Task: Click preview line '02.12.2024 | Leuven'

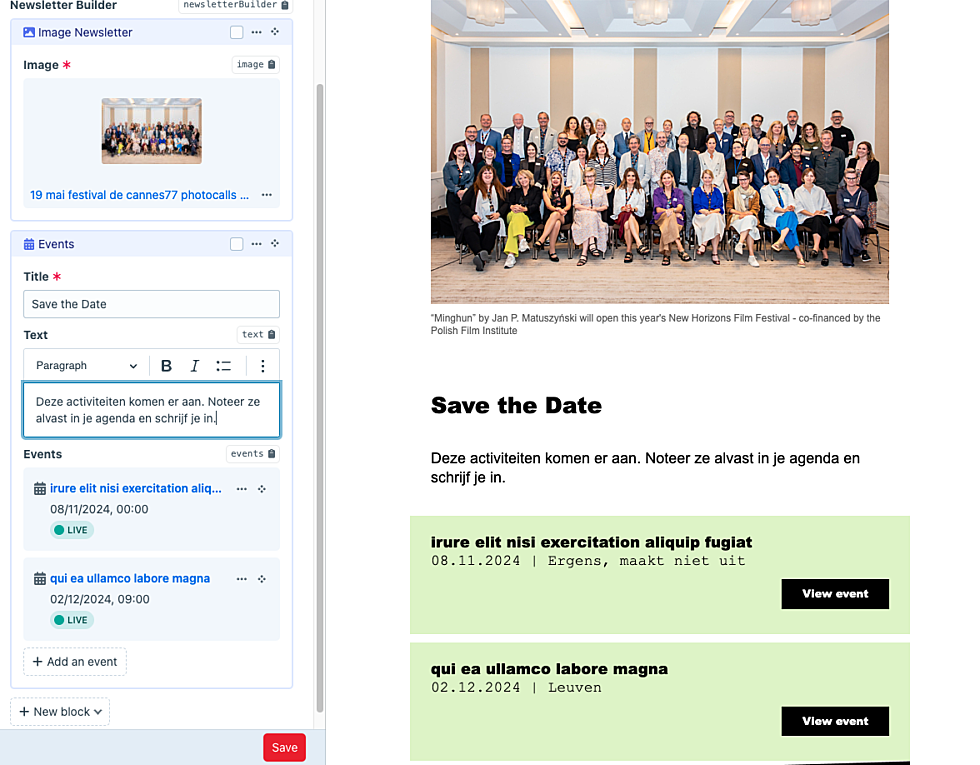Action: [516, 688]
